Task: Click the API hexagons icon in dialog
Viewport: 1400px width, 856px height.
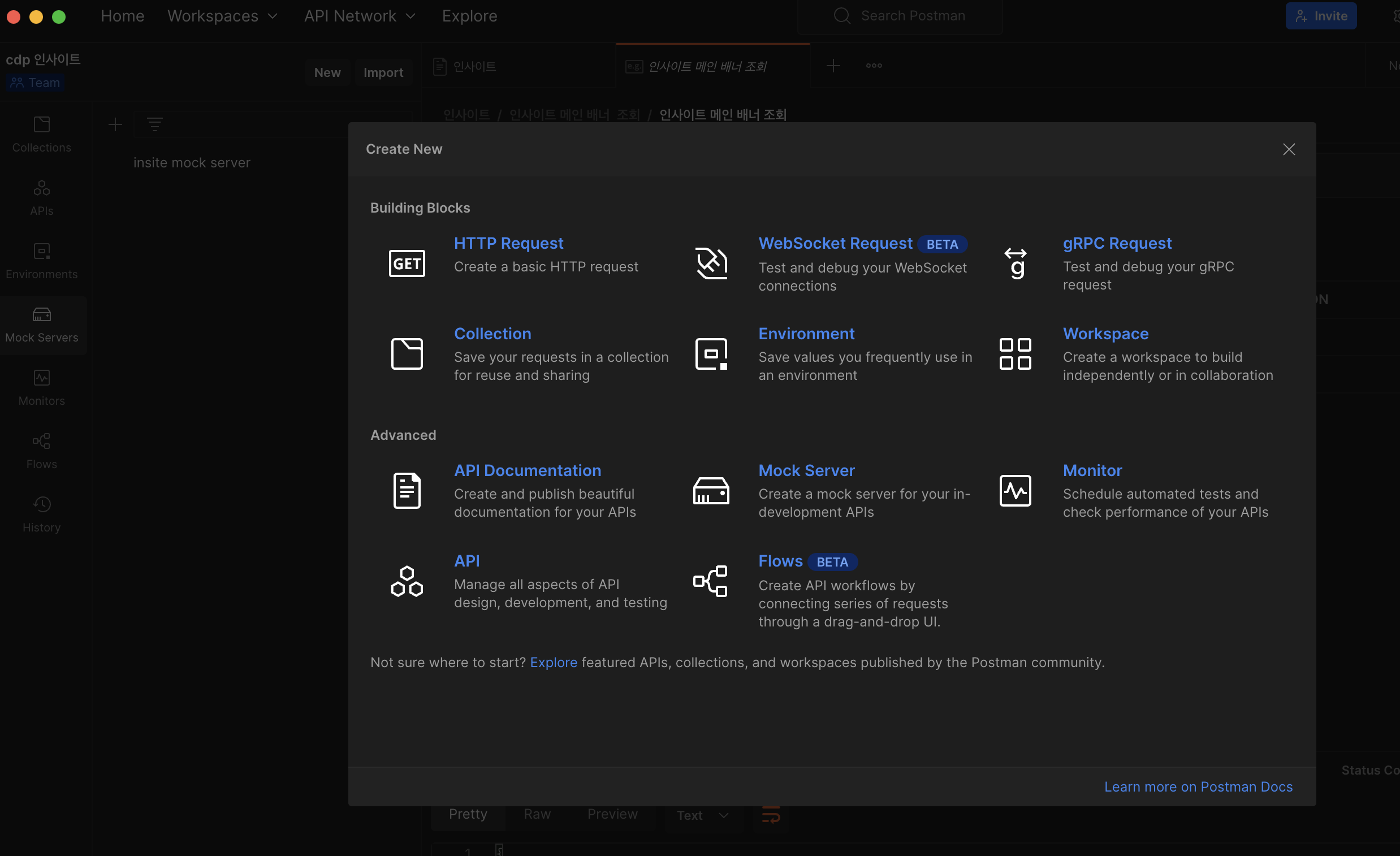Action: tap(406, 581)
